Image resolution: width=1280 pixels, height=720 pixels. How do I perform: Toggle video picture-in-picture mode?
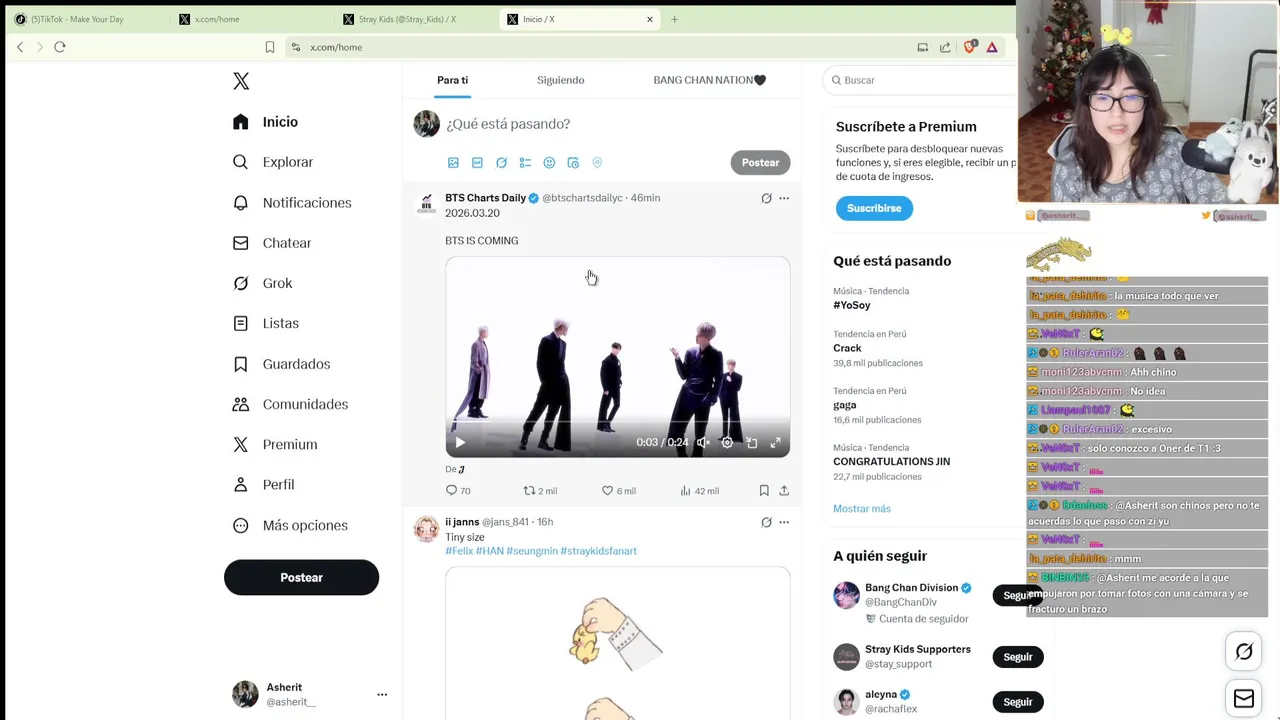[x=751, y=442]
